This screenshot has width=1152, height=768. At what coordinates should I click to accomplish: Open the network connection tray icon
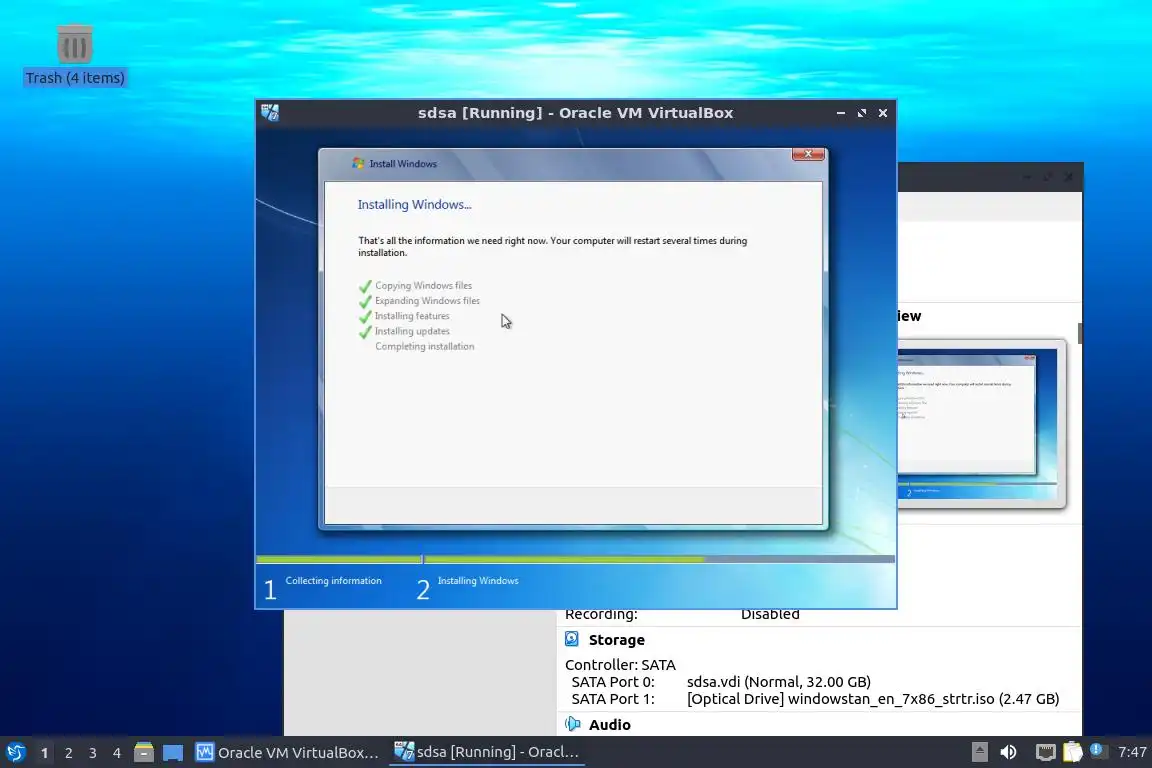click(x=1045, y=752)
